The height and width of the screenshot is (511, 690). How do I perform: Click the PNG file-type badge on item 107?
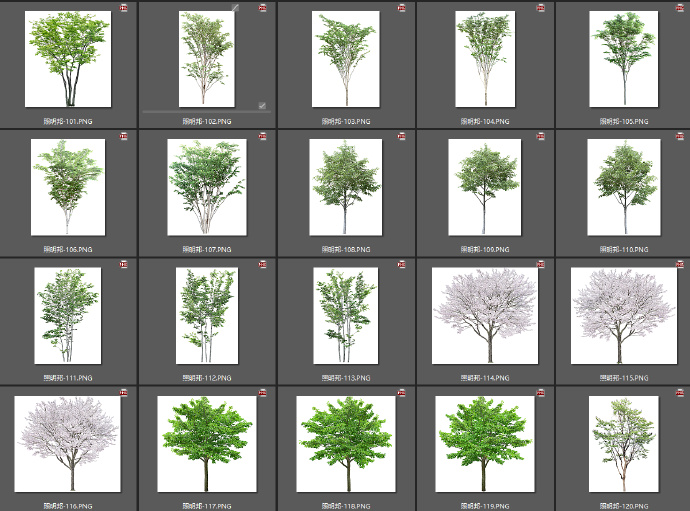coord(263,136)
